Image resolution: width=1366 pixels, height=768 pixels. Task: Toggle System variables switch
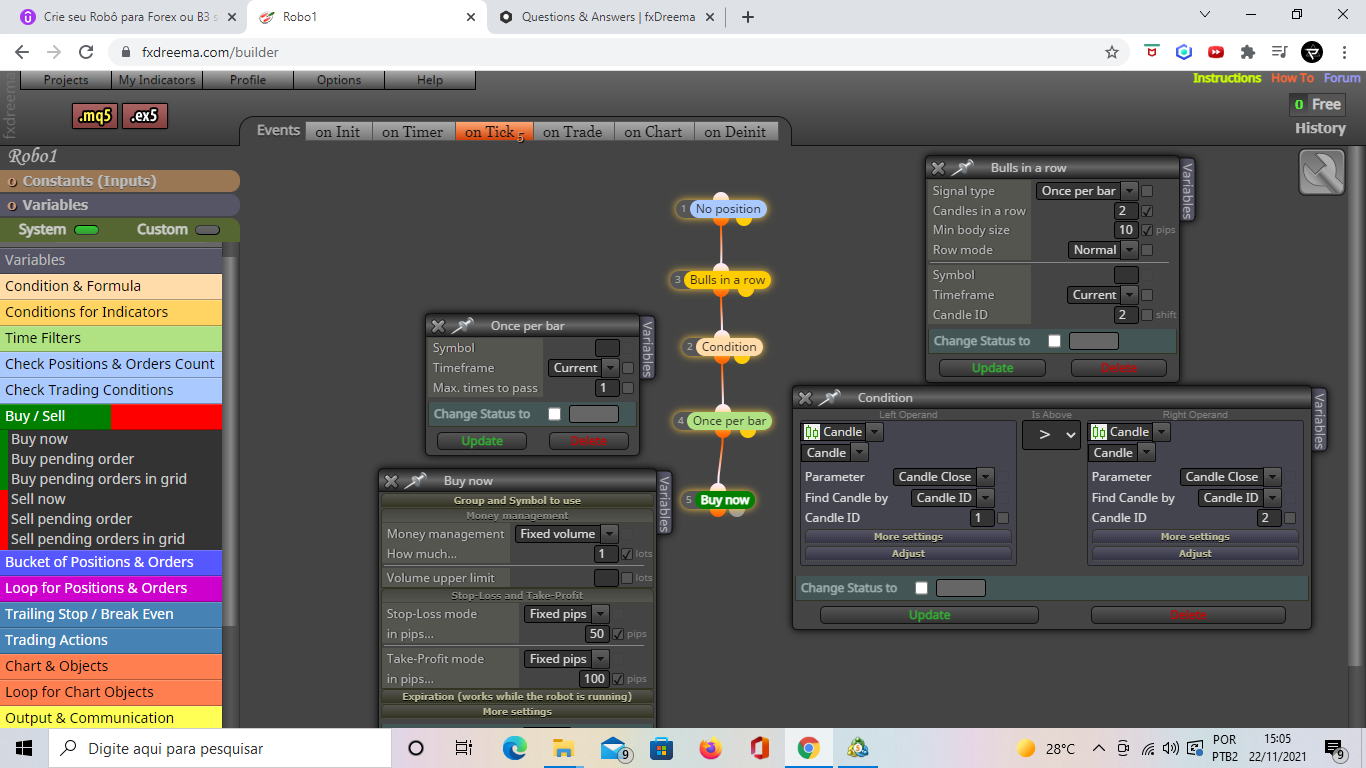point(87,230)
